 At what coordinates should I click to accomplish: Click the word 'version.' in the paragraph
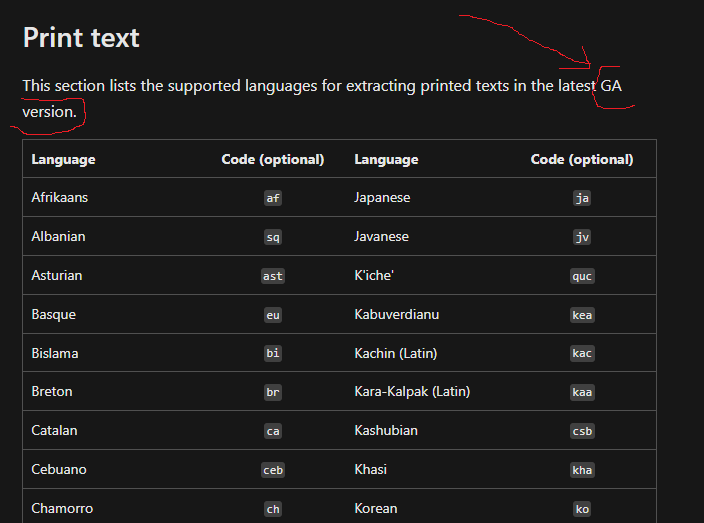tap(49, 112)
